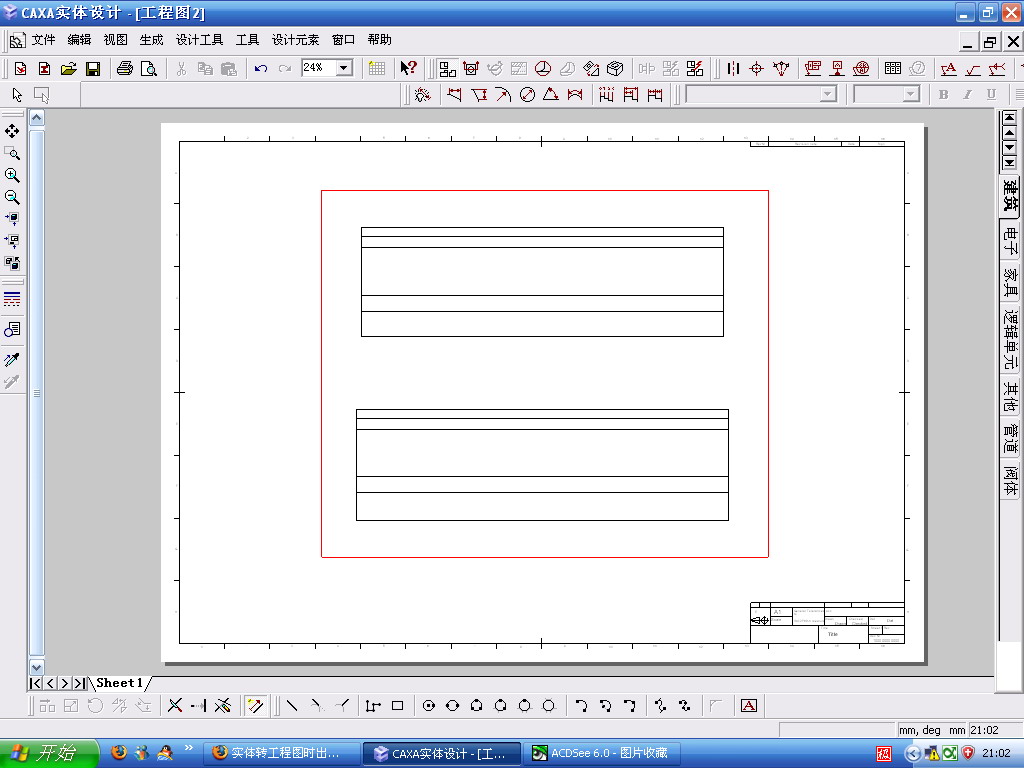
Task: Select the rectangle drawing tool
Action: [x=397, y=705]
